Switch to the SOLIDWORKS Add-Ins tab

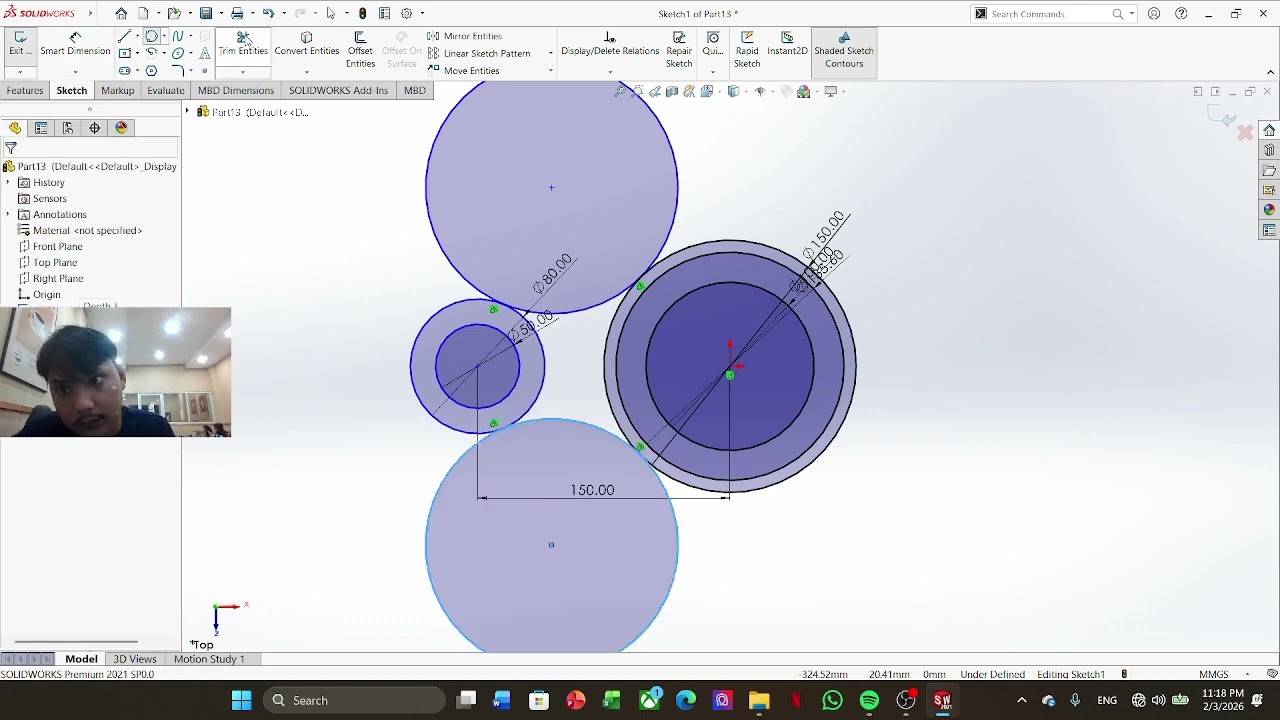[x=338, y=90]
